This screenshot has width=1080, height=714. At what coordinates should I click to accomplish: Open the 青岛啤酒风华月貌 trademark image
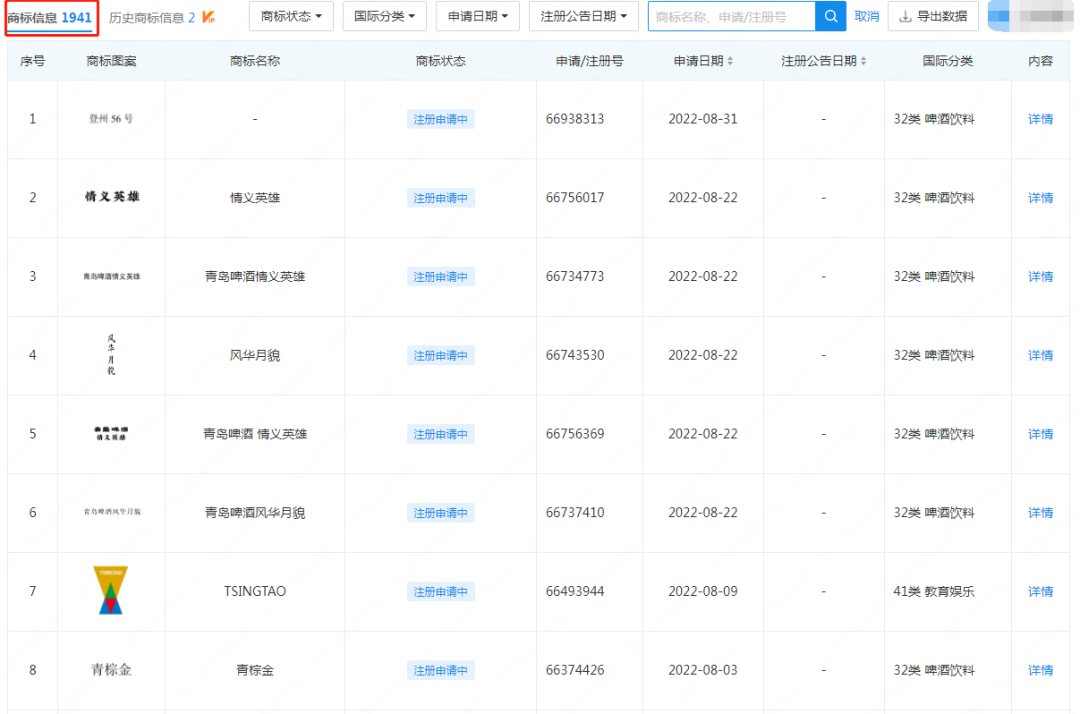coord(112,512)
